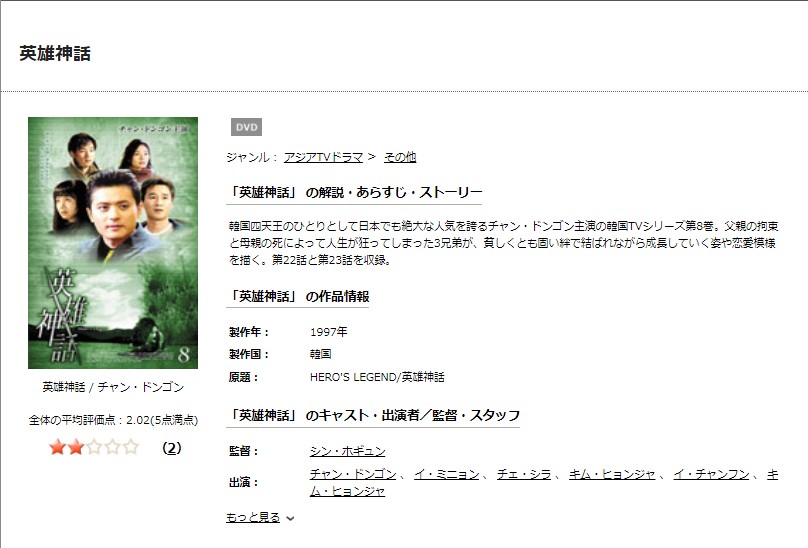This screenshot has height=548, width=808.
Task: Open actor チェ・シラ link
Action: pos(524,474)
